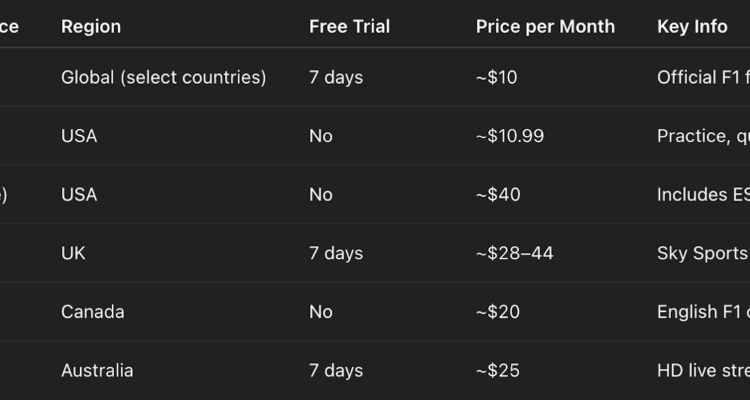Select the ~$25 price cell
The height and width of the screenshot is (400, 750).
click(x=498, y=371)
